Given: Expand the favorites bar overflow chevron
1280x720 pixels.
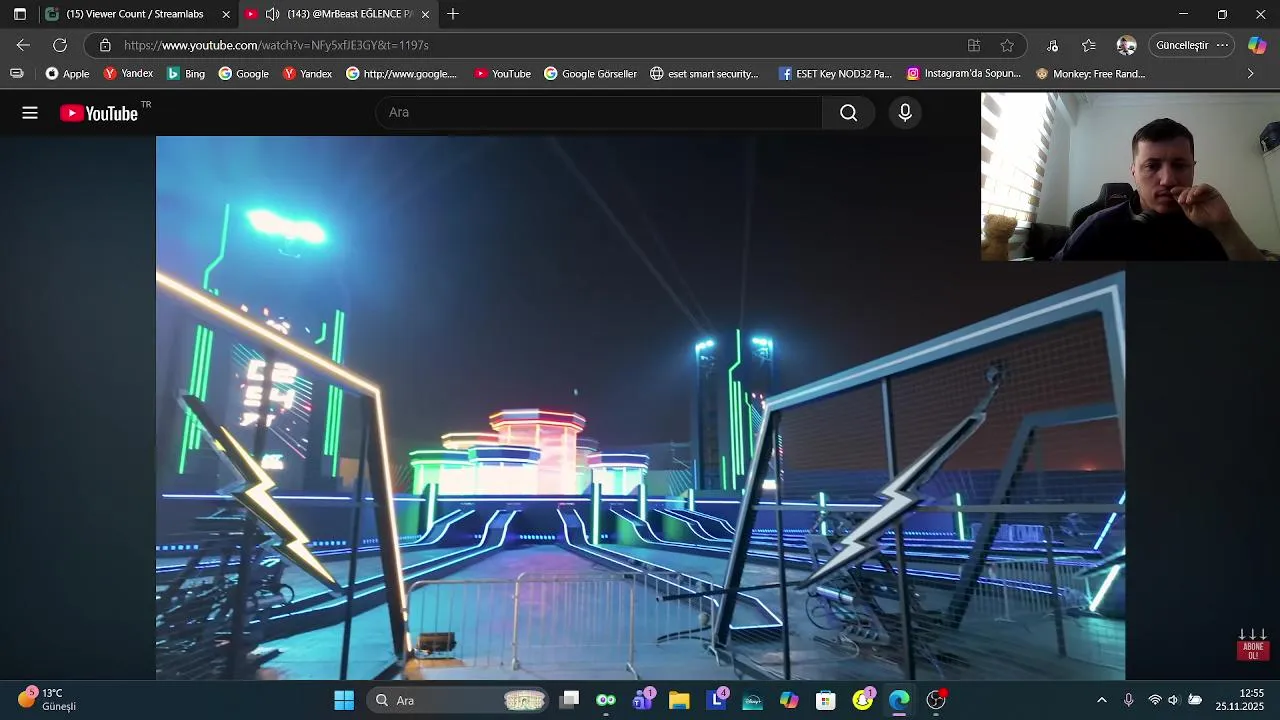Looking at the screenshot, I should tap(1250, 73).
